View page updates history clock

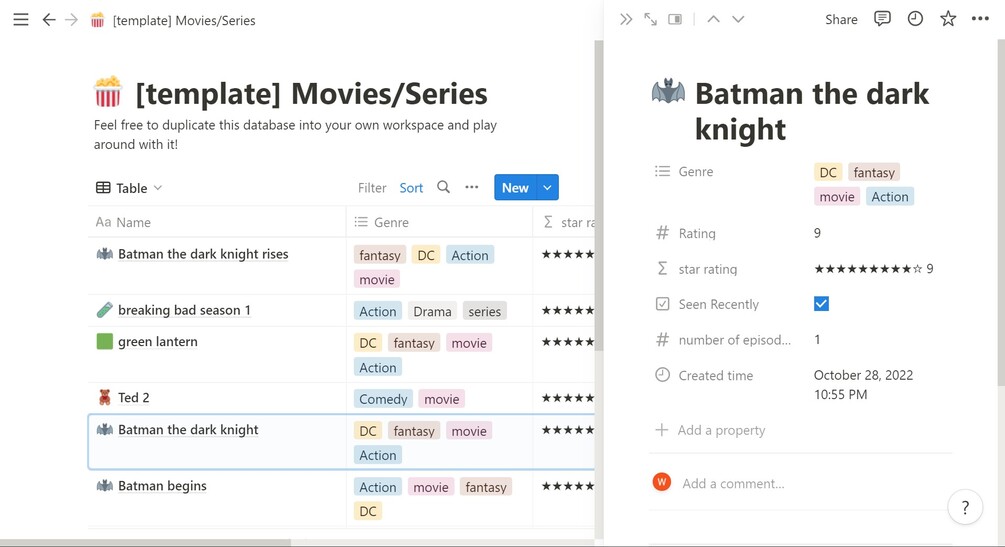coord(915,19)
